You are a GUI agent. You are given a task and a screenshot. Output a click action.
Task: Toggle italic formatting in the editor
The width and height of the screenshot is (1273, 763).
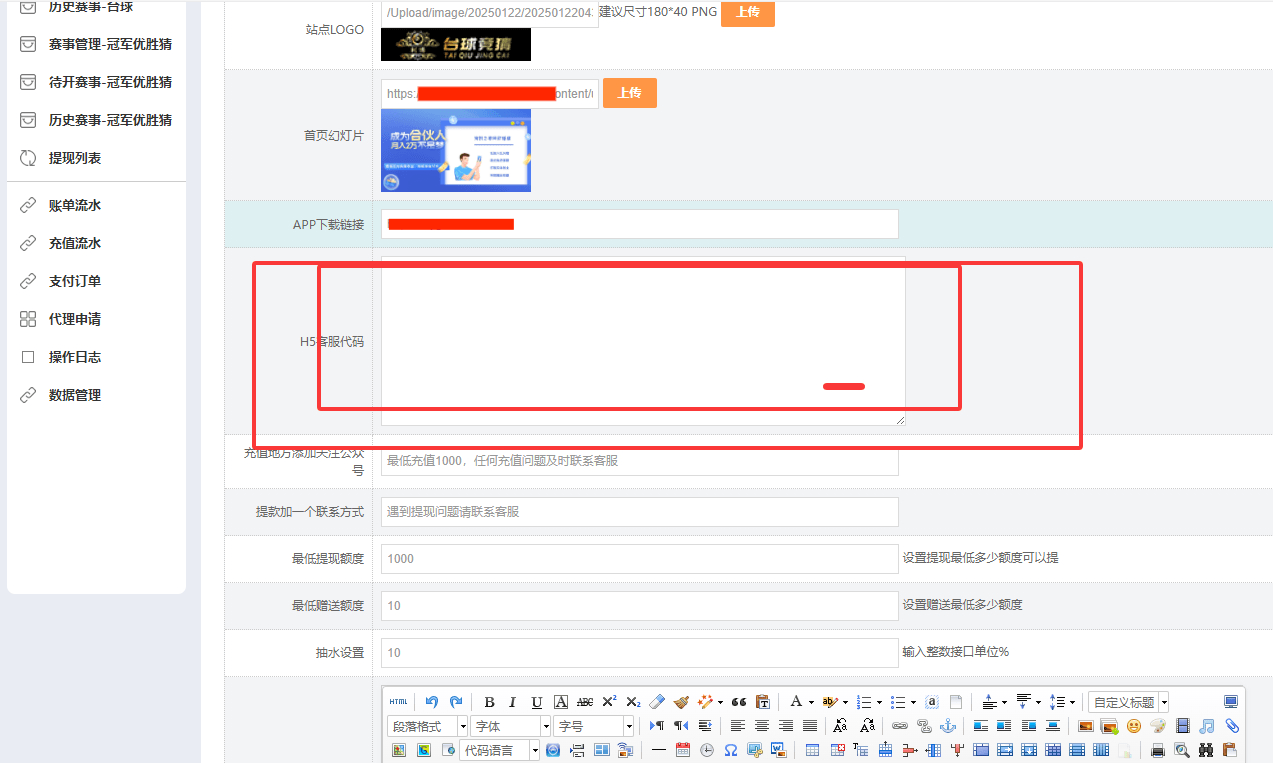pyautogui.click(x=513, y=702)
